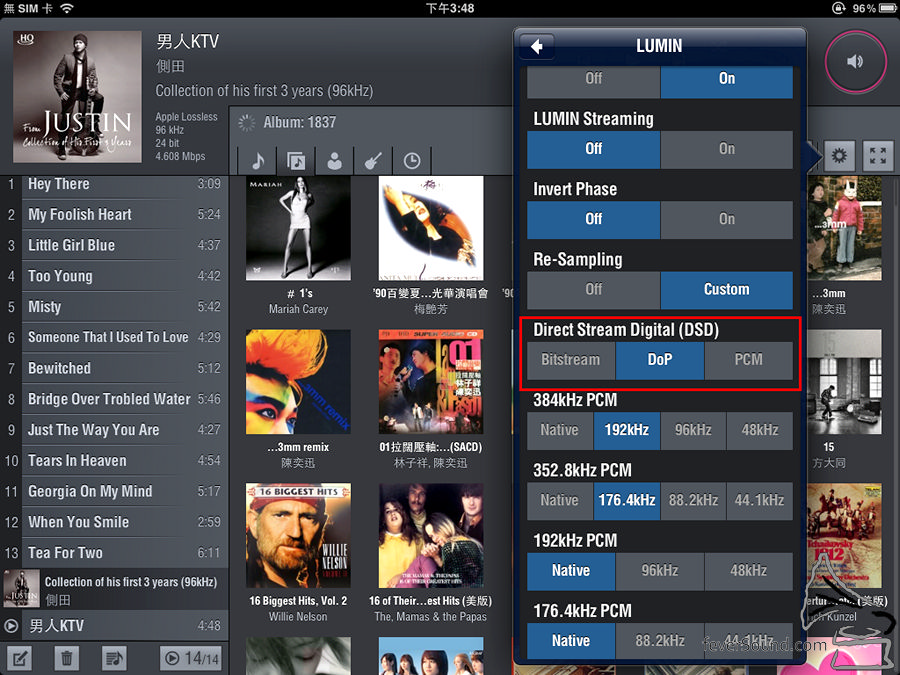Select Custom Re-Sampling
This screenshot has width=900, height=675.
tap(727, 290)
